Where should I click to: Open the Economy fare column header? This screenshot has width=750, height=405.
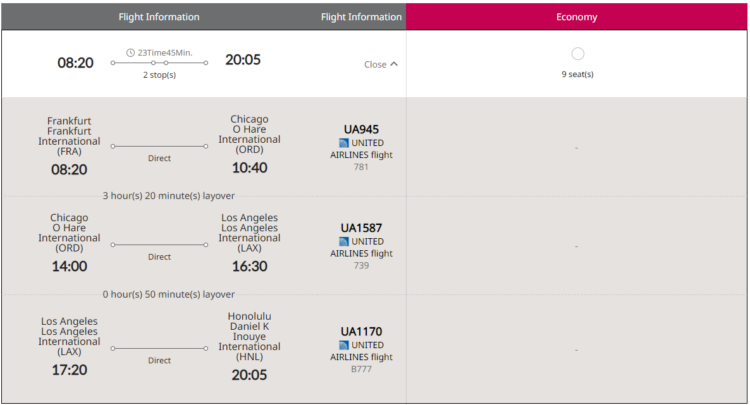tap(576, 17)
